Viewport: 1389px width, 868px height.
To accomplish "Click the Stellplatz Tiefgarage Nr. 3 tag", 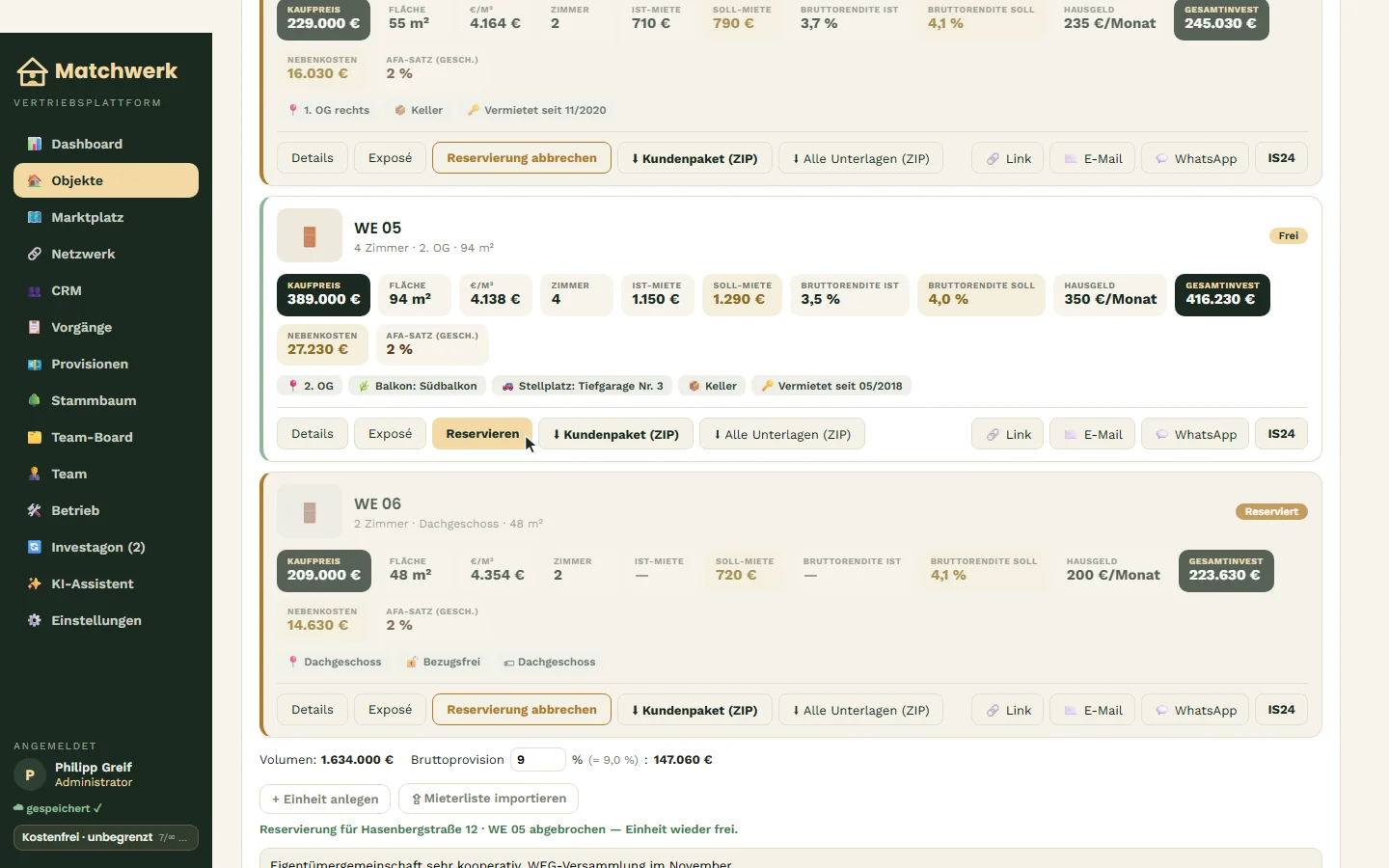I will [583, 386].
